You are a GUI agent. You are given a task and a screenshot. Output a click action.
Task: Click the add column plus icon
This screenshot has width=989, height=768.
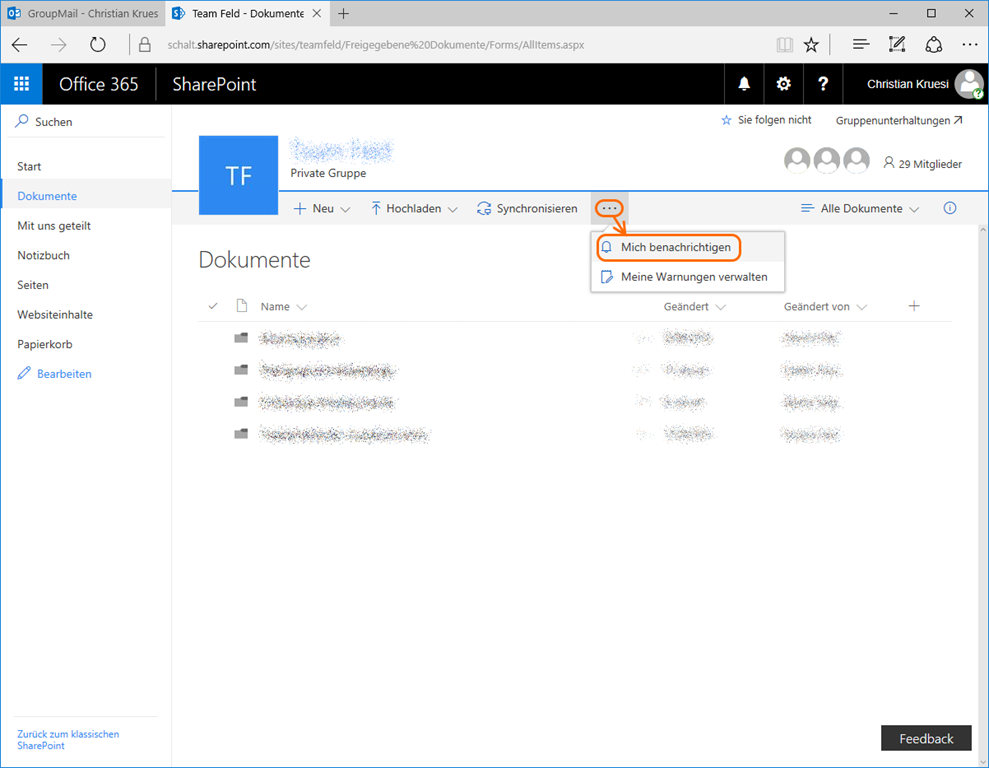[914, 306]
